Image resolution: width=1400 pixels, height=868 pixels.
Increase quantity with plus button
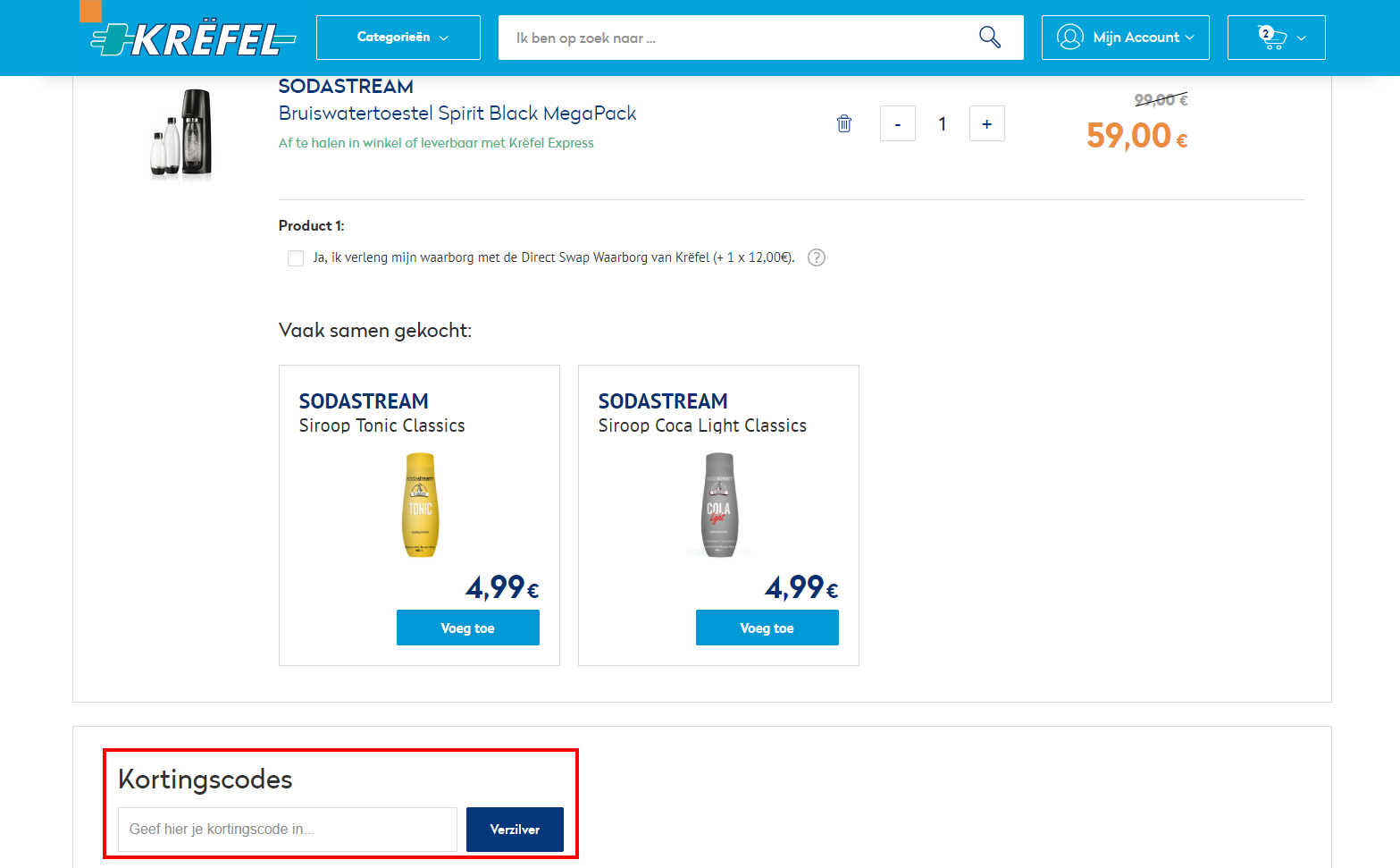(987, 123)
